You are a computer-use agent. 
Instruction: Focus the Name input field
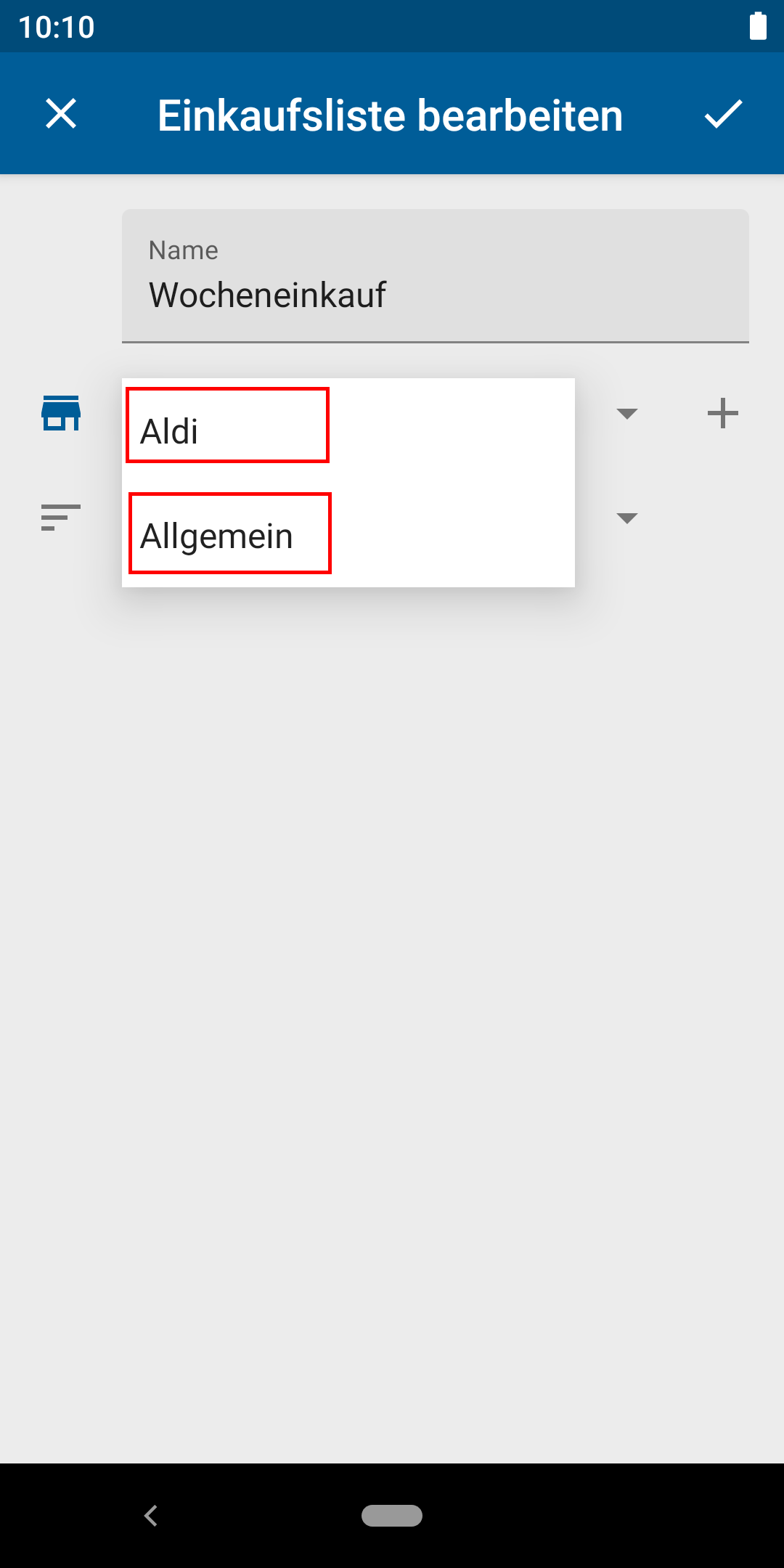pyautogui.click(x=436, y=276)
